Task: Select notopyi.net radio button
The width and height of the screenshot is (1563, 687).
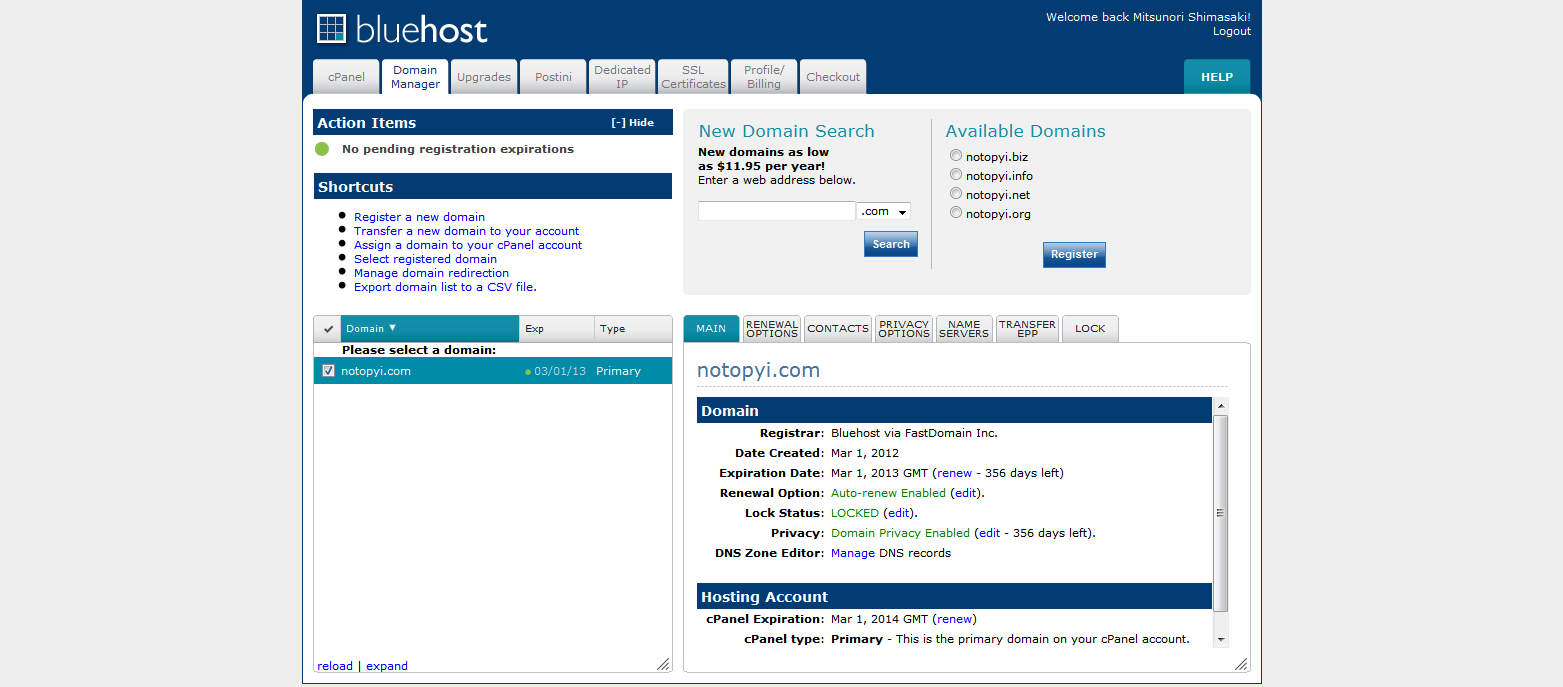Action: point(956,194)
